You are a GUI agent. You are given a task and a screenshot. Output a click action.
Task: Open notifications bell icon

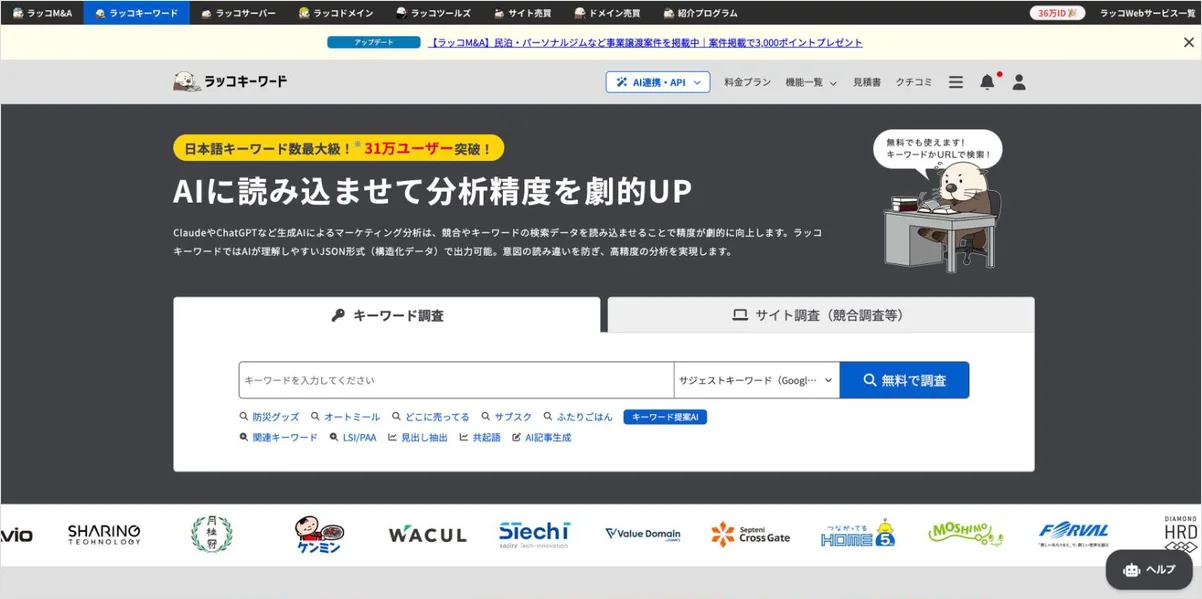point(987,82)
